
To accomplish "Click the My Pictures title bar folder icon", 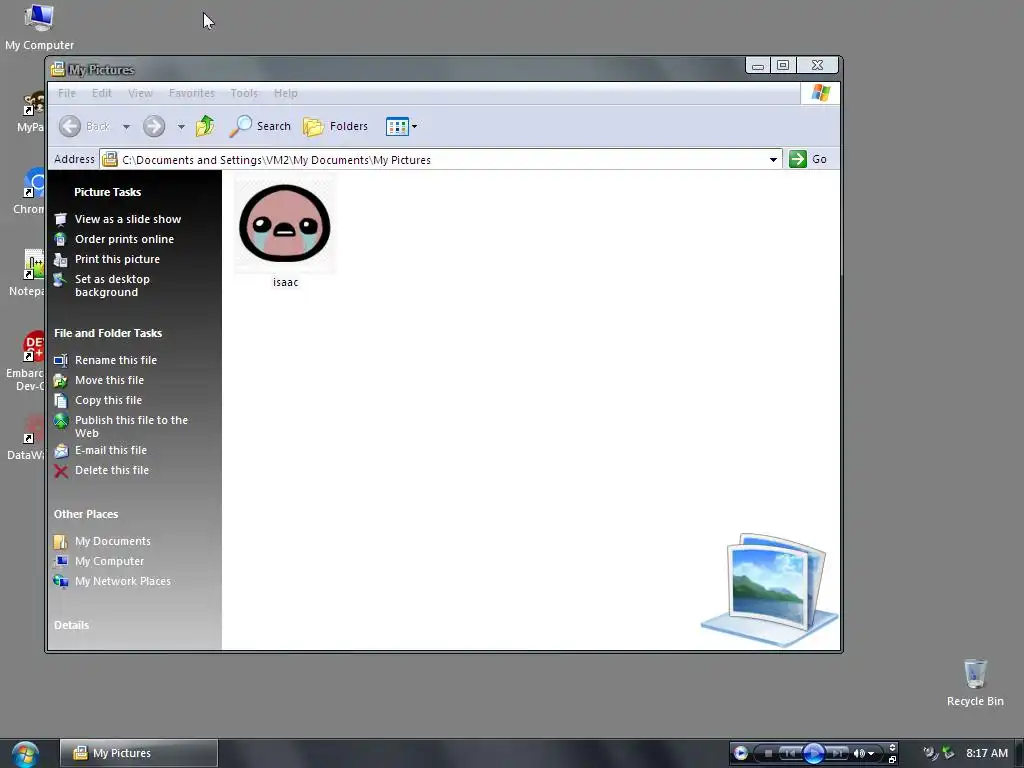I will click(x=57, y=69).
